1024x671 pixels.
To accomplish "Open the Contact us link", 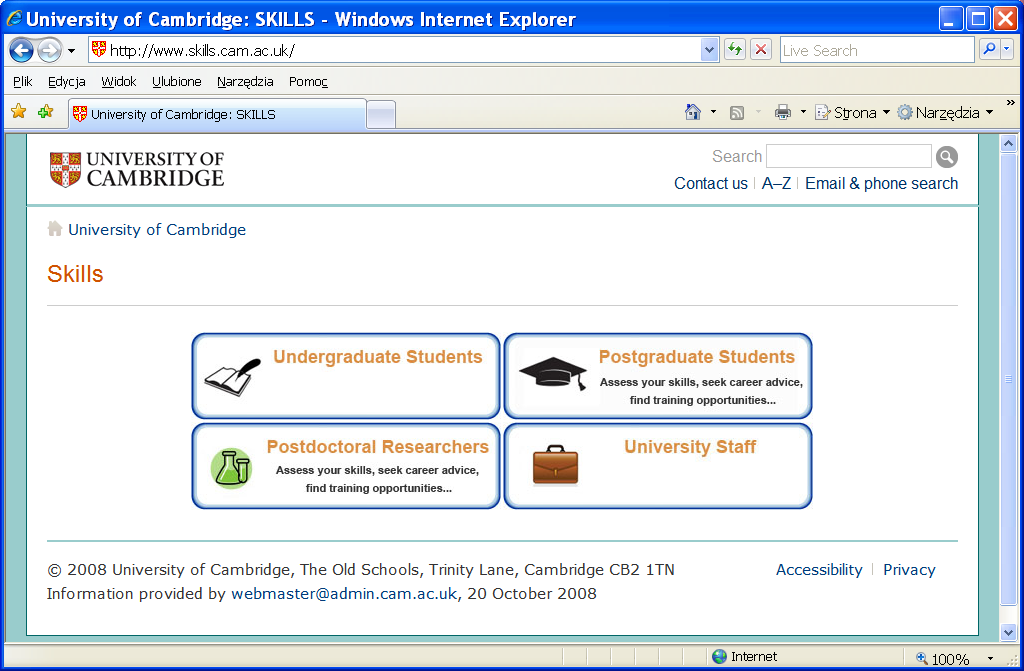I will [x=711, y=184].
